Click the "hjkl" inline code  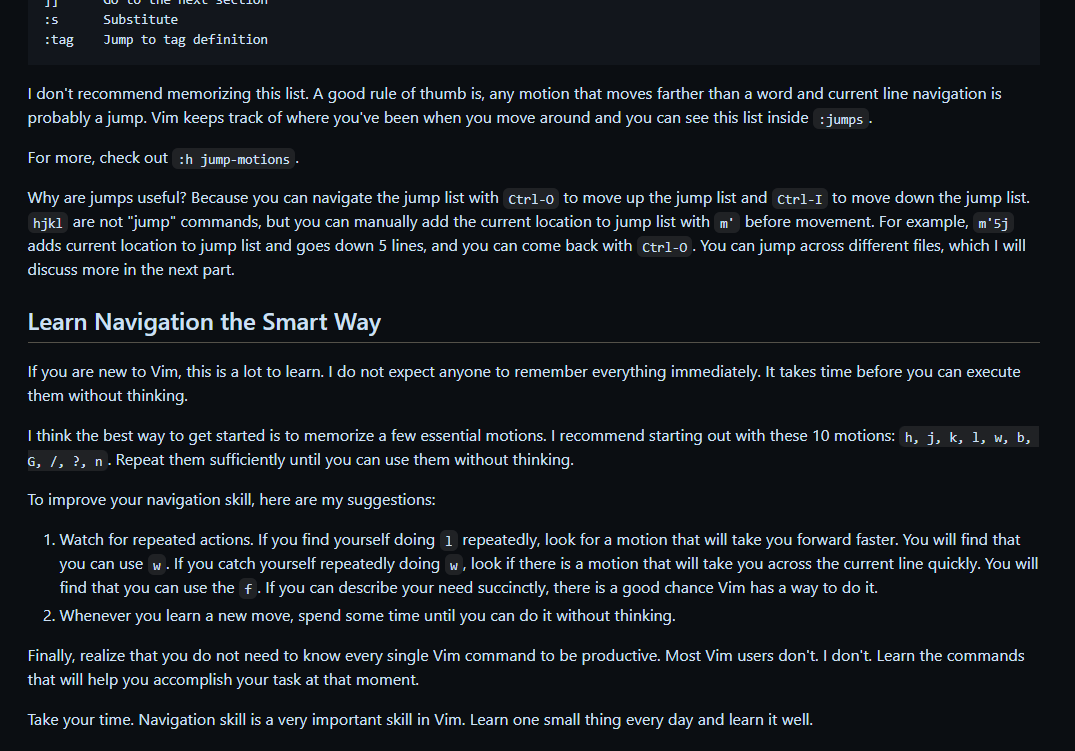tap(48, 222)
